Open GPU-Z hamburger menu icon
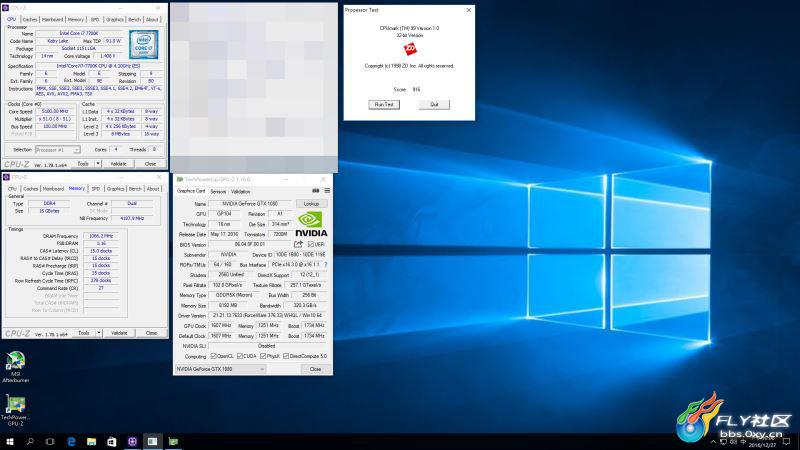The image size is (800, 450). [327, 191]
